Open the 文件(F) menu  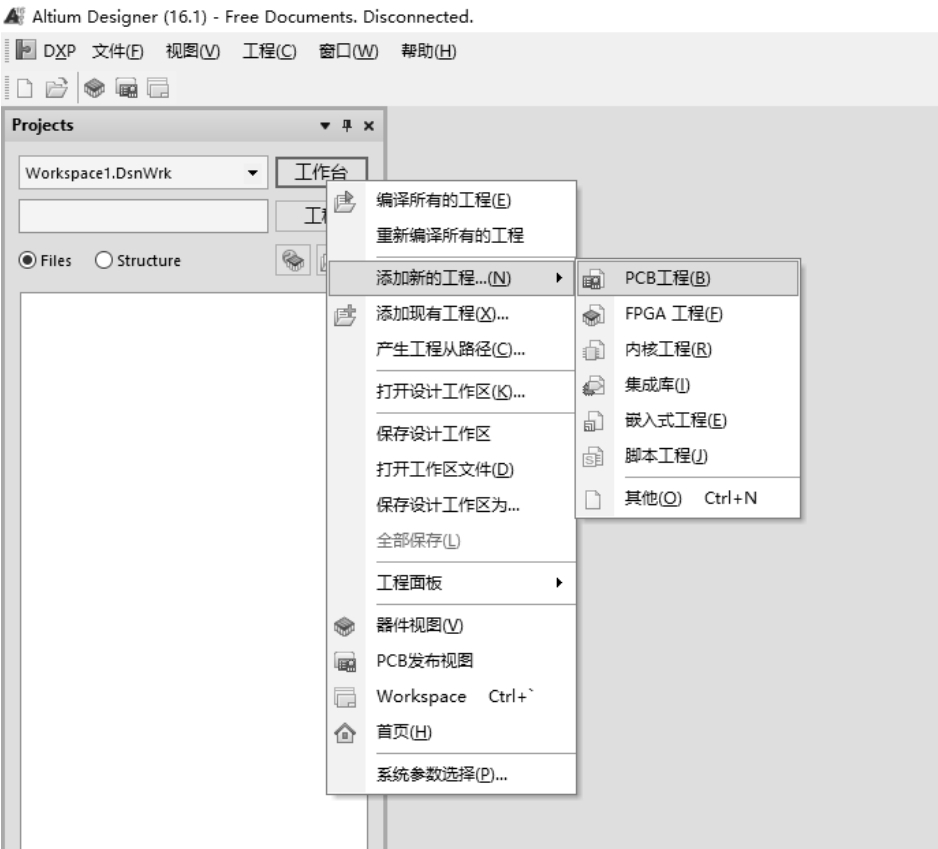click(118, 51)
